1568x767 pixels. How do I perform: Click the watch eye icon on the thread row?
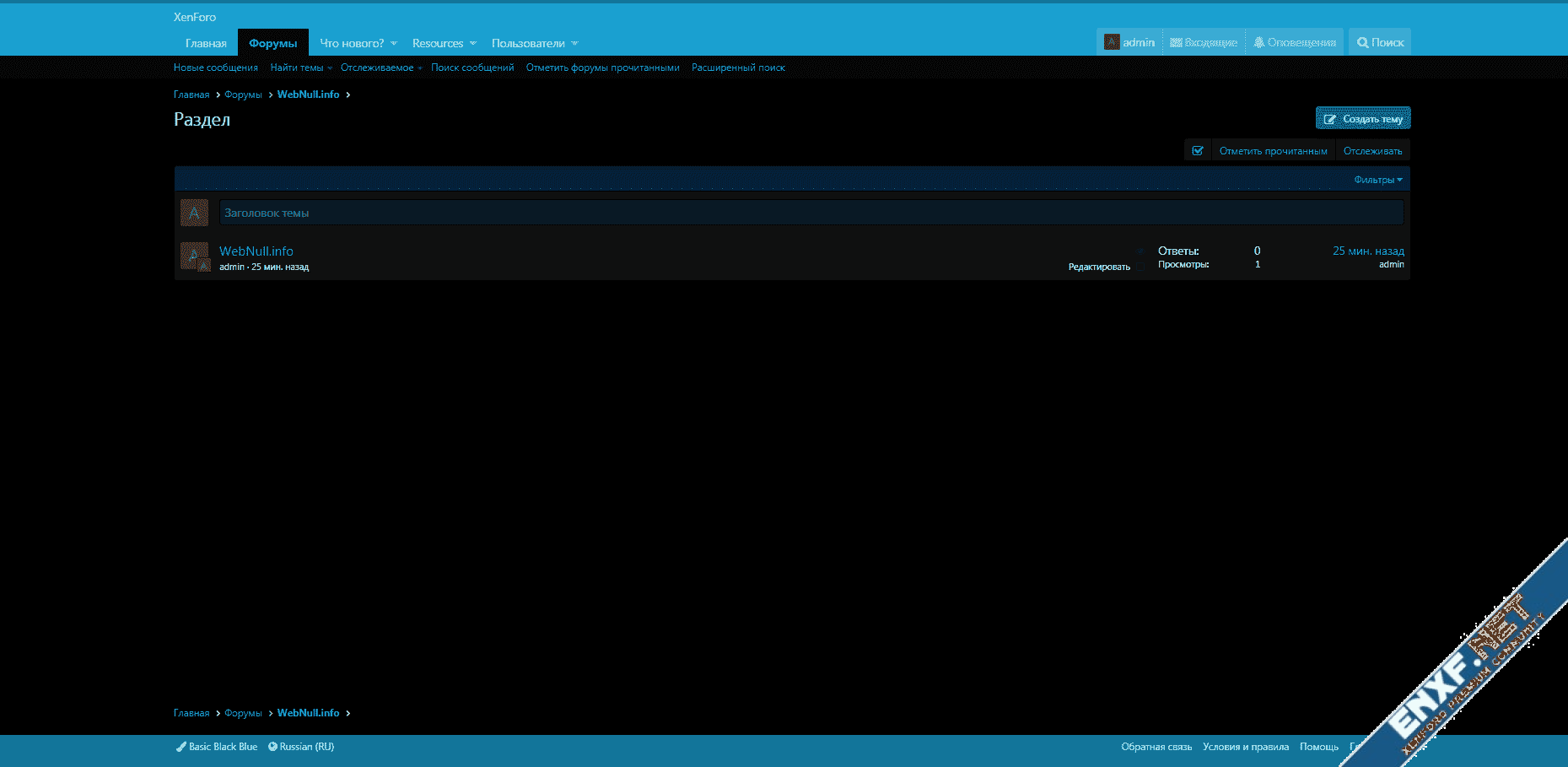point(1140,251)
